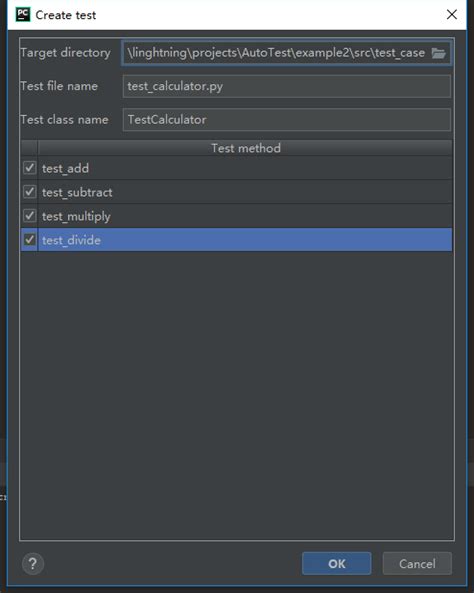Confirm with the OK button

pyautogui.click(x=336, y=564)
